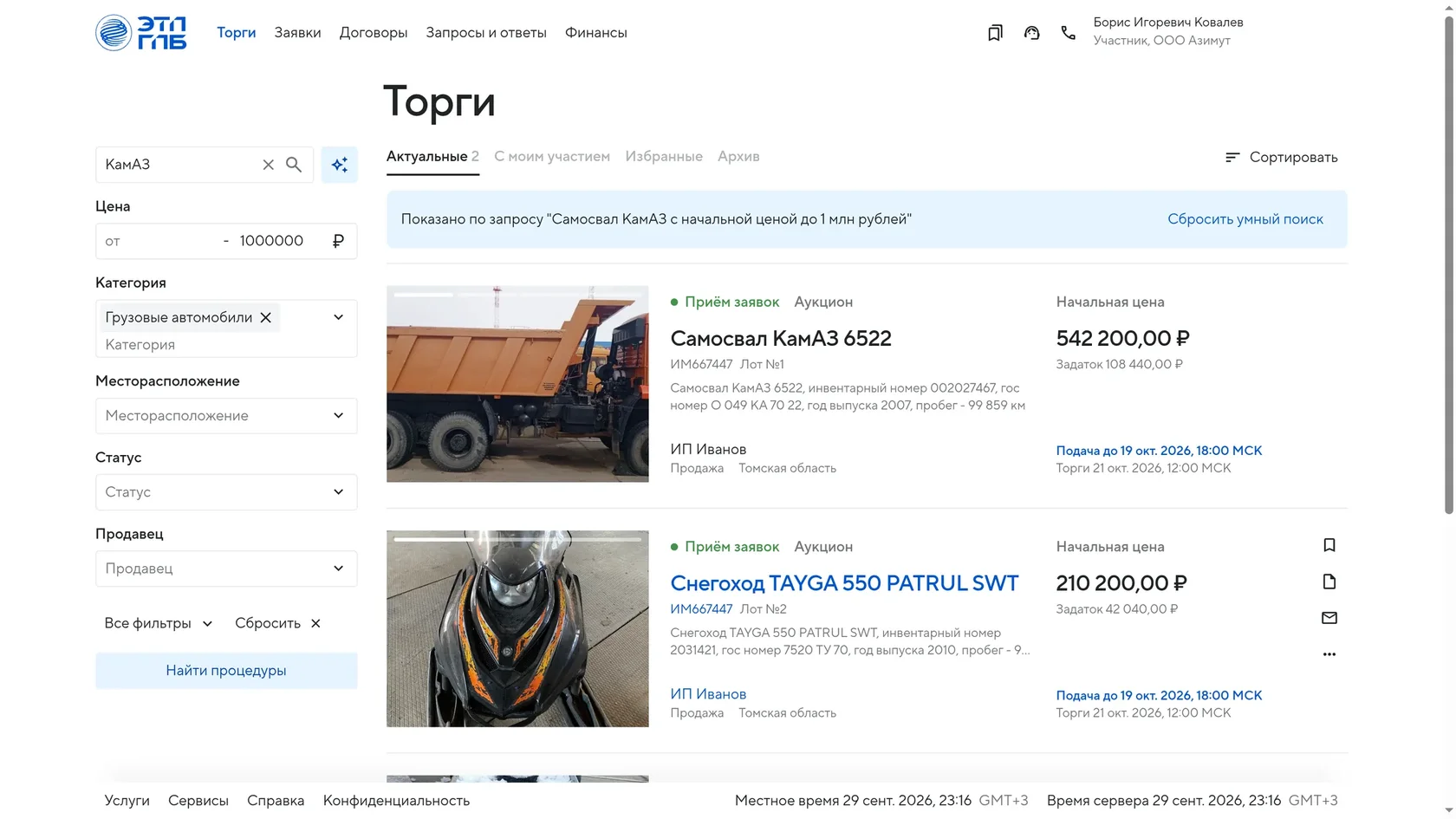Switch to the Избранные tab
Viewport: 1456px width, 819px height.
pyautogui.click(x=664, y=157)
